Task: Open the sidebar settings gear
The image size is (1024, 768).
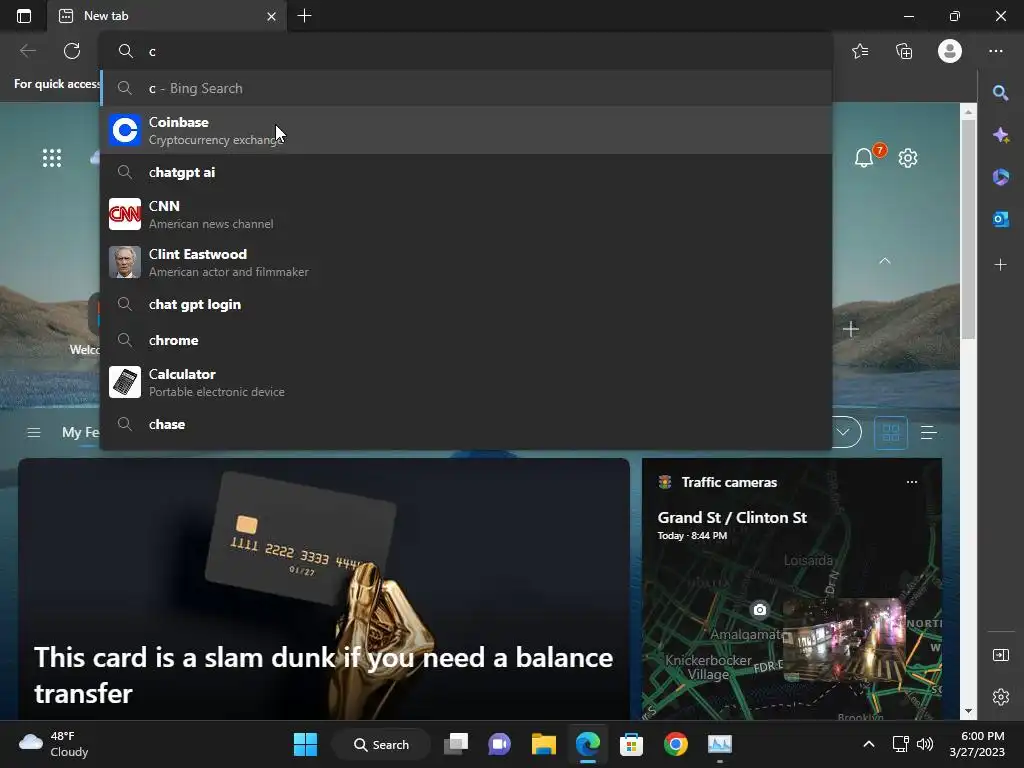Action: coord(1000,697)
